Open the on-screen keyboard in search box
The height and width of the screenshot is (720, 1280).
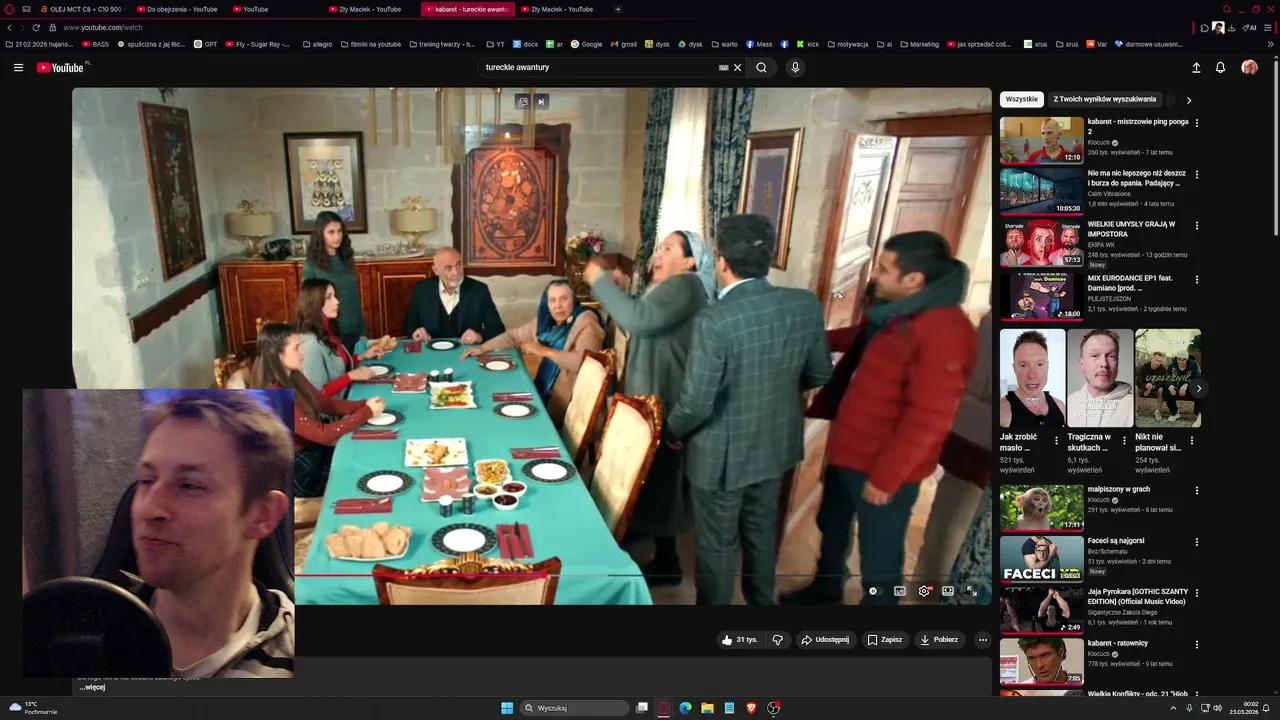point(723,68)
